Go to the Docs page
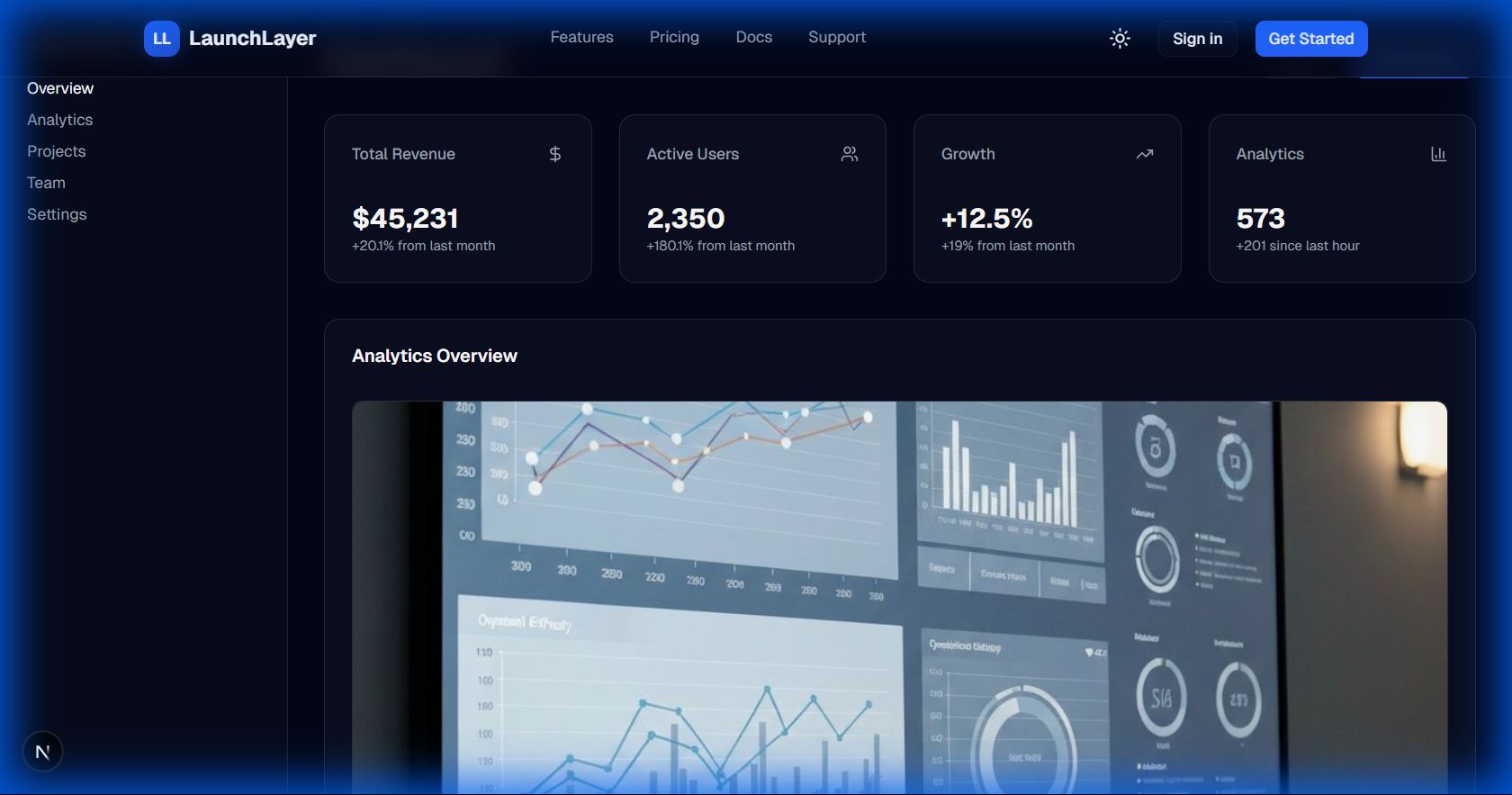1512x795 pixels. tap(754, 37)
